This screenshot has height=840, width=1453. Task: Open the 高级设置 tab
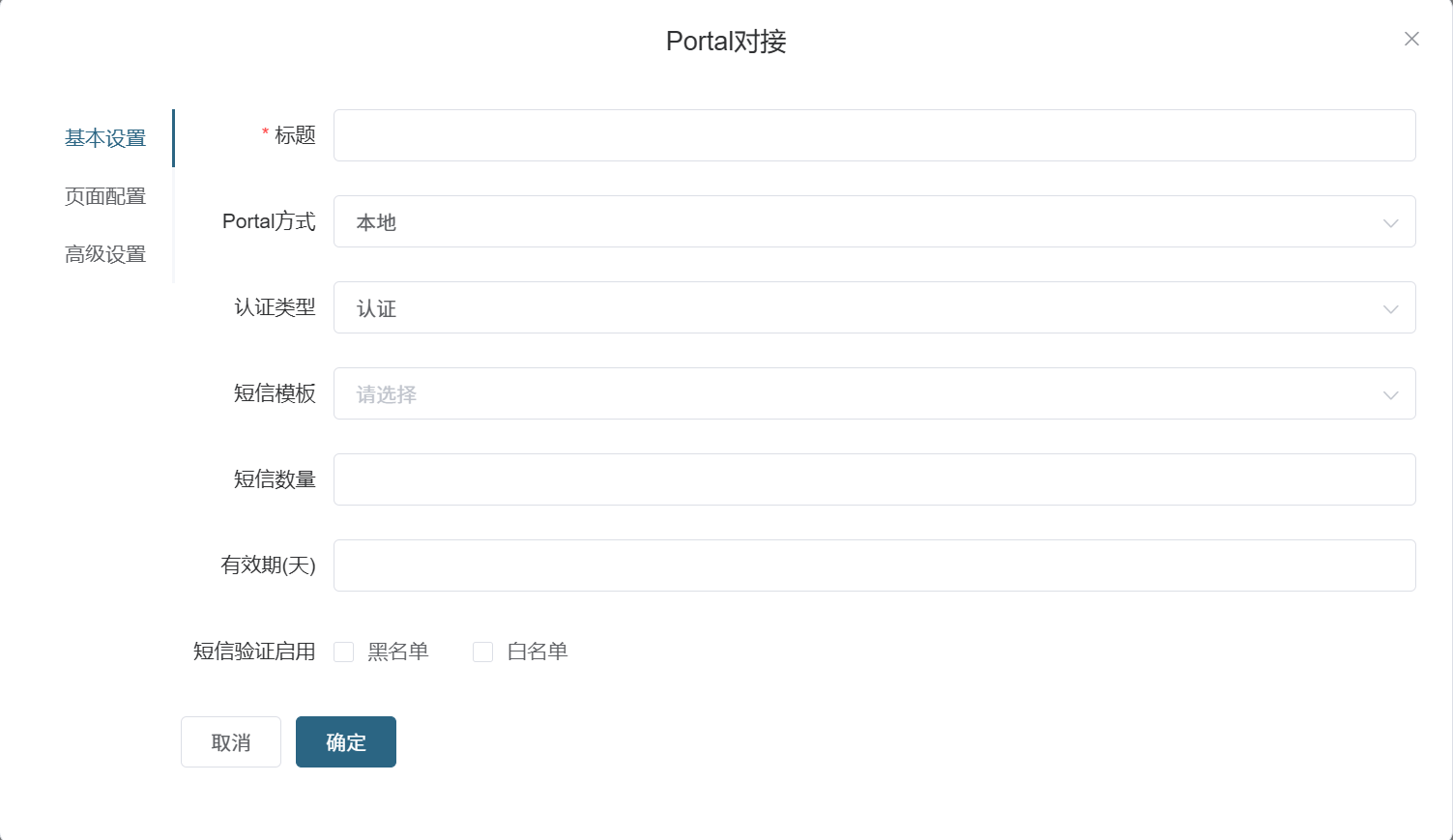(x=105, y=254)
